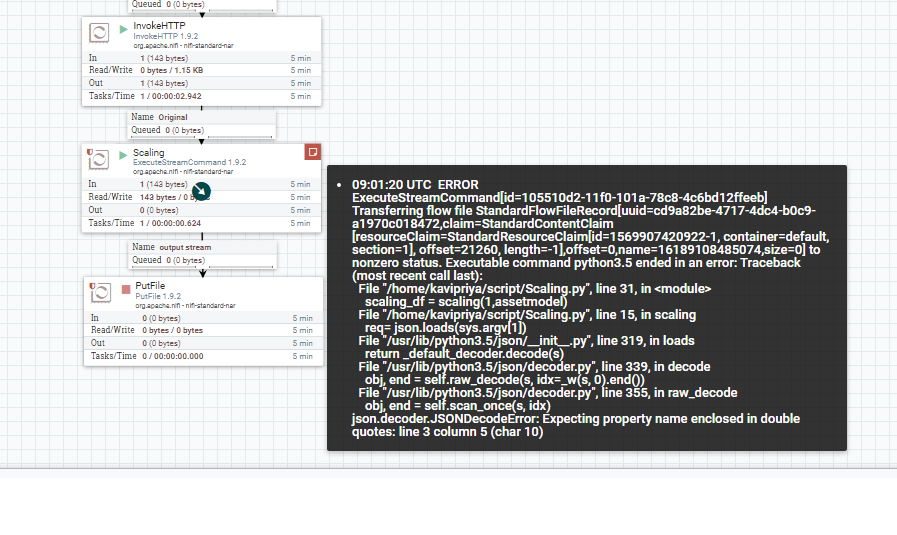The height and width of the screenshot is (535, 897).
Task: Click the Queued count under output stream
Action: pos(185,260)
